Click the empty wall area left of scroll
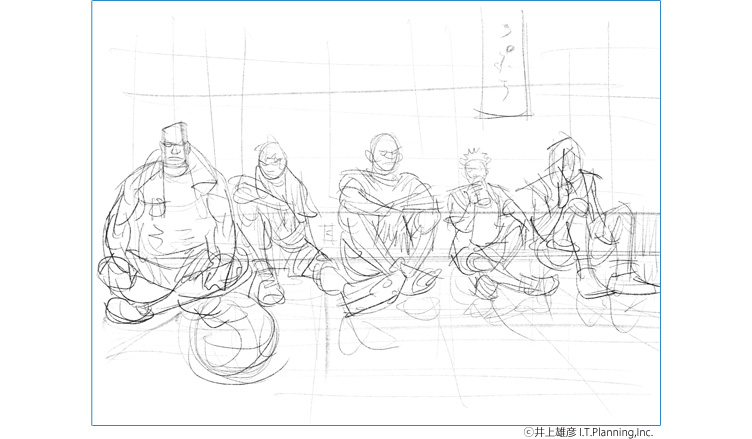Viewport: 752px width, 439px height. [x=300, y=60]
